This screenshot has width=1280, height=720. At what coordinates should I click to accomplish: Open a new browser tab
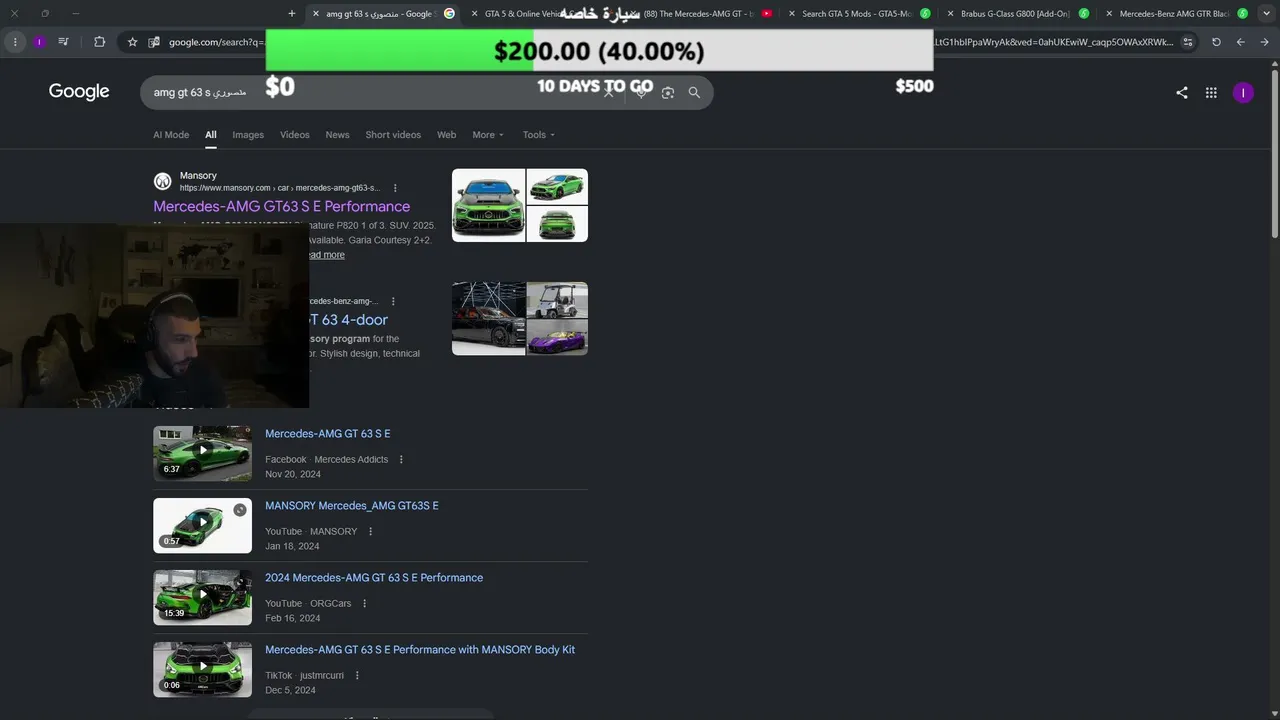click(x=292, y=14)
